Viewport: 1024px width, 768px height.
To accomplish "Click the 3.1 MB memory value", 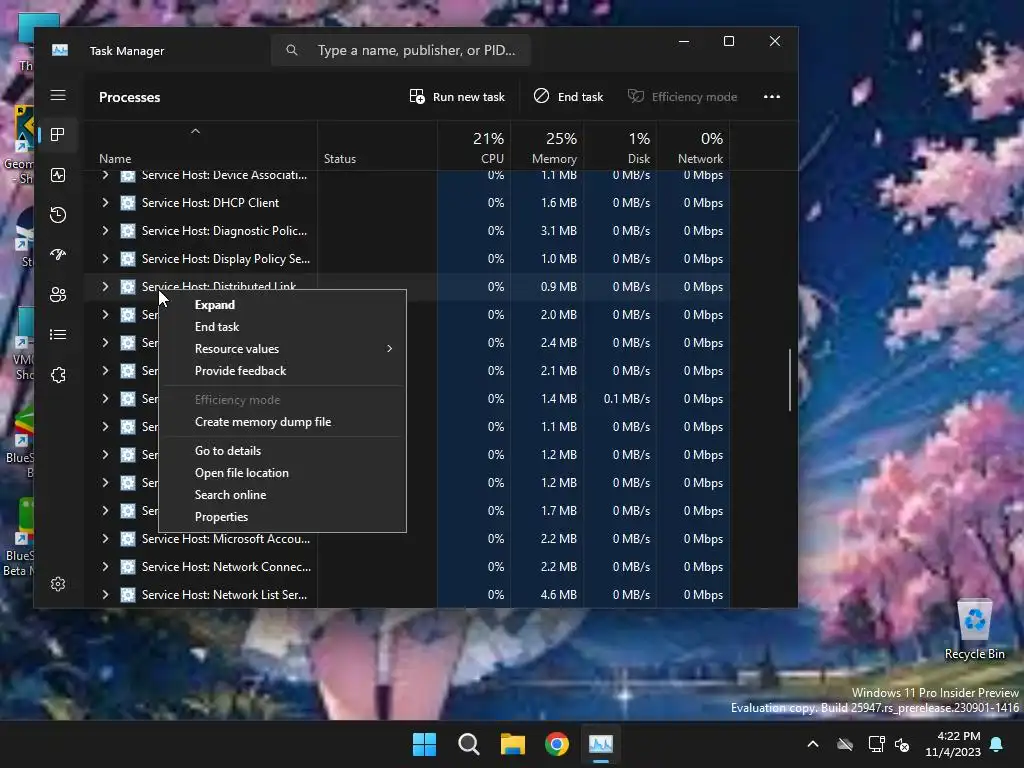I will click(x=559, y=231).
